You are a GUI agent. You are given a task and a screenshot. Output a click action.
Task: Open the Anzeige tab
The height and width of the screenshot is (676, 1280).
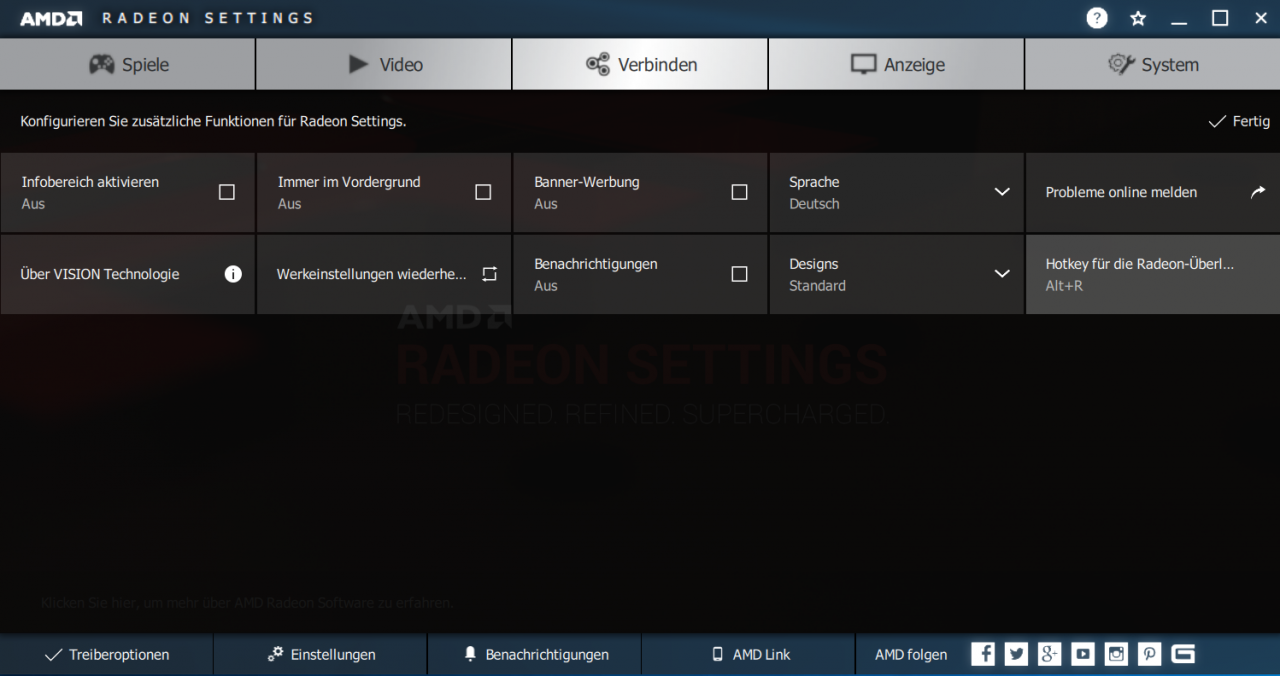pyautogui.click(x=896, y=64)
